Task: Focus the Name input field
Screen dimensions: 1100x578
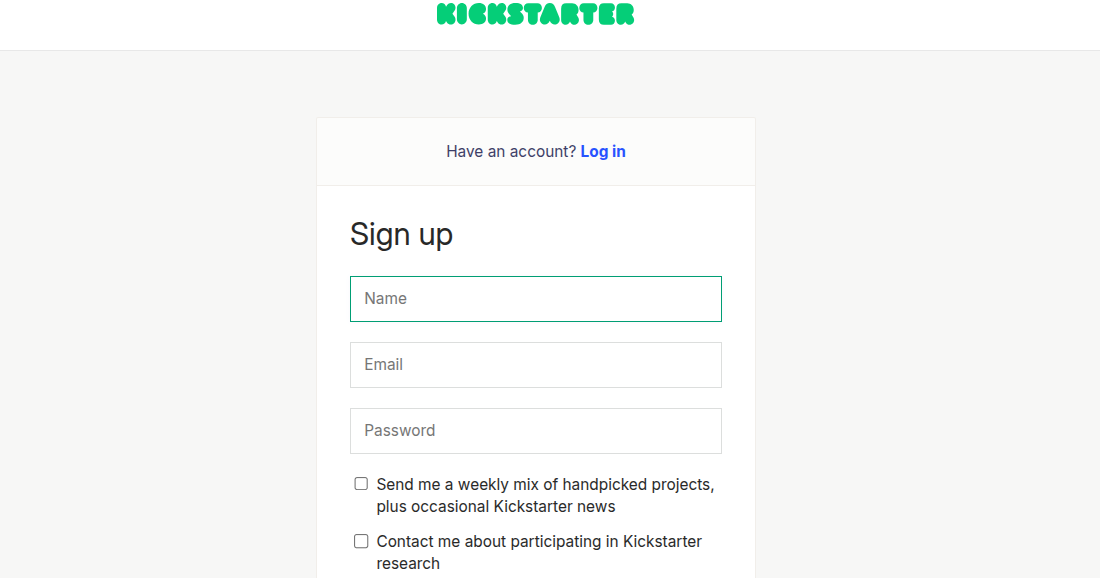Action: (536, 299)
